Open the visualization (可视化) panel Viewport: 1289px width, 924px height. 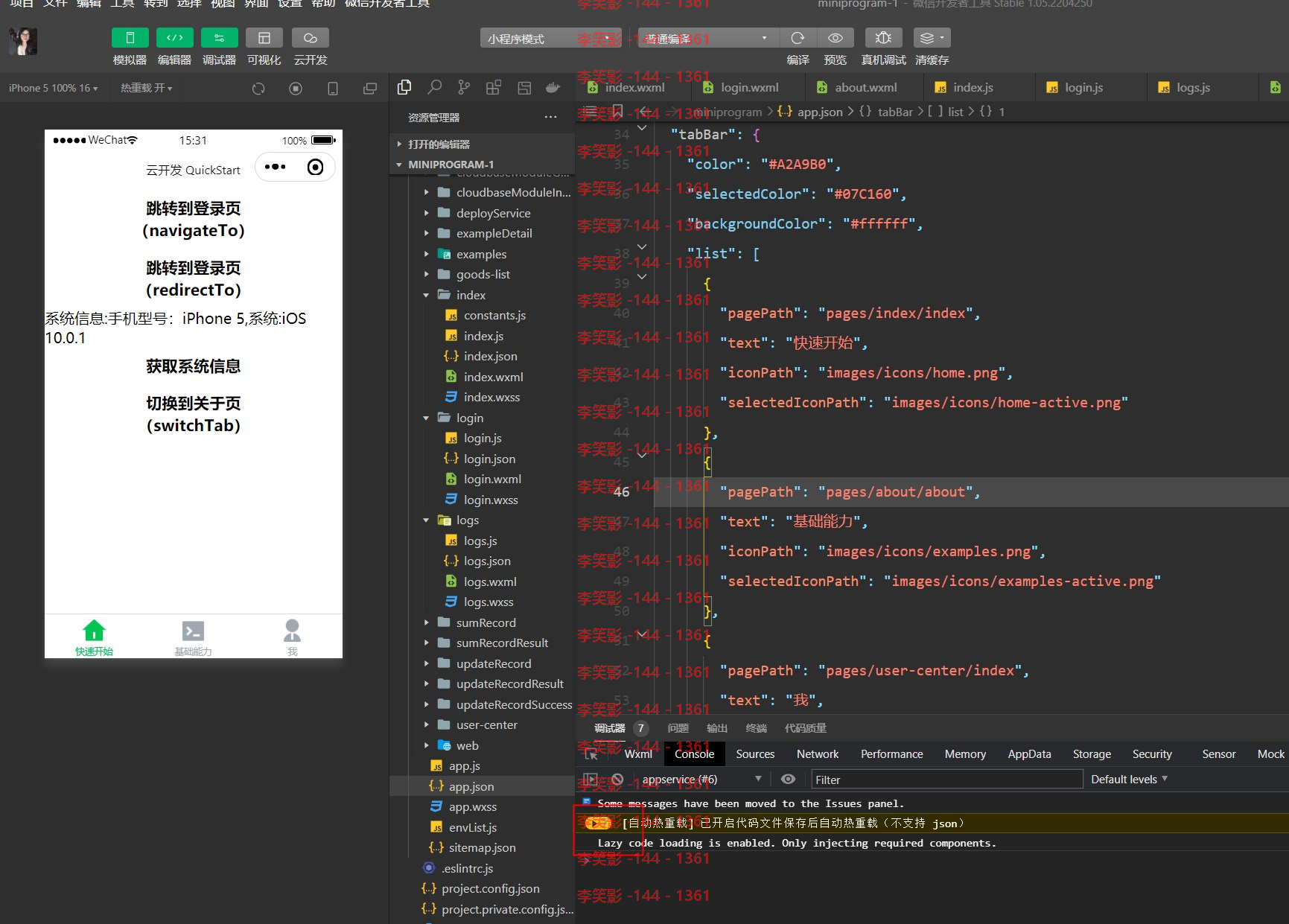coord(264,38)
